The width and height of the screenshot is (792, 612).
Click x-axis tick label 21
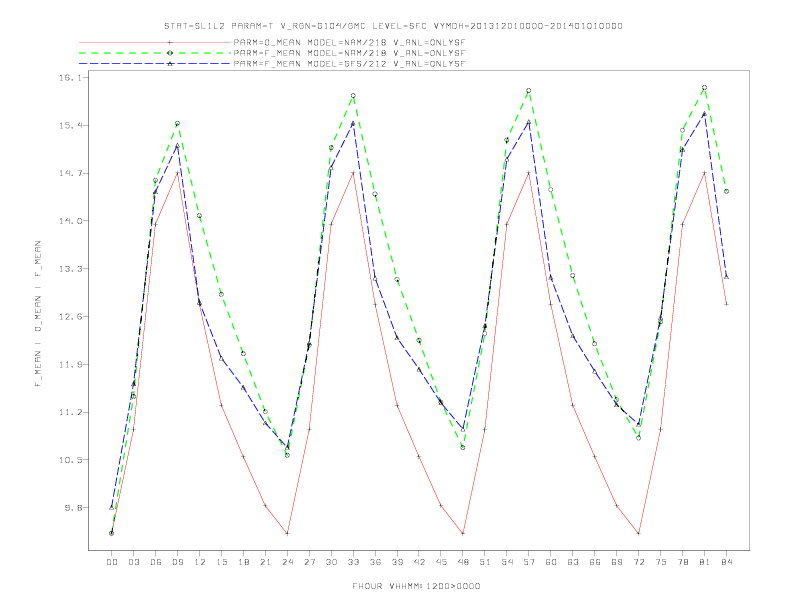point(265,562)
